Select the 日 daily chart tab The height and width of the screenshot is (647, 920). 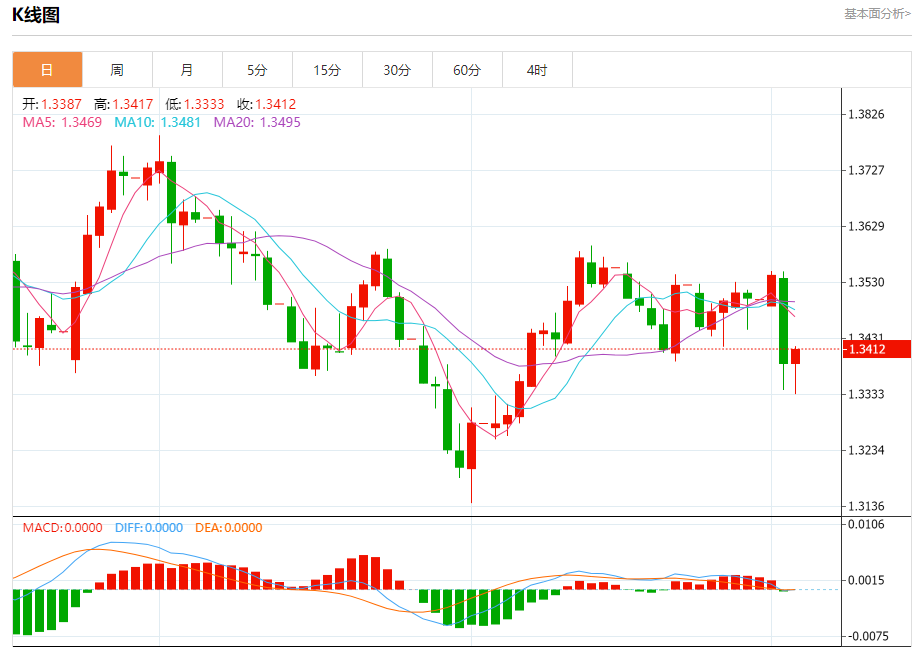[x=48, y=70]
